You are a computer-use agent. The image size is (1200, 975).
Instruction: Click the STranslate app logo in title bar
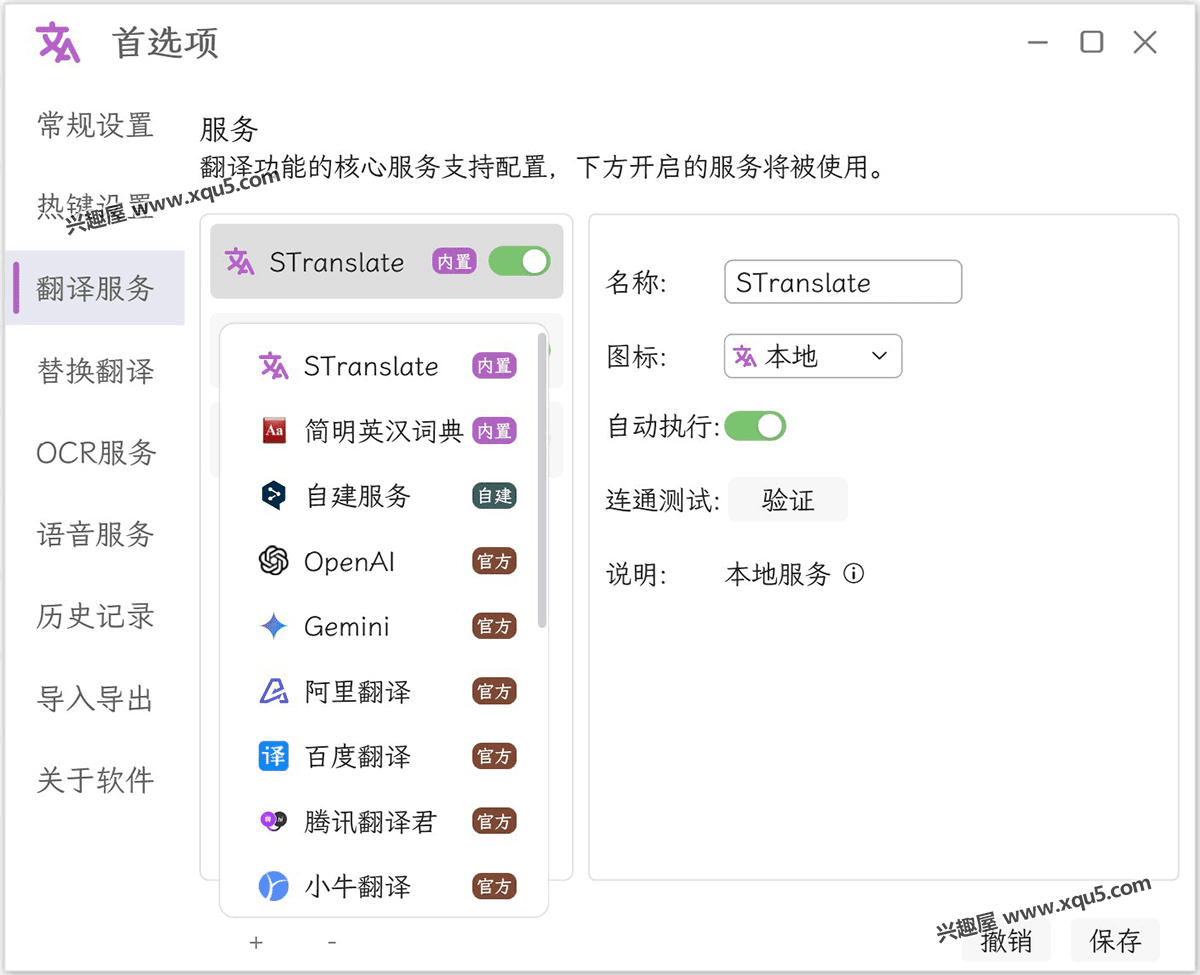click(x=58, y=43)
